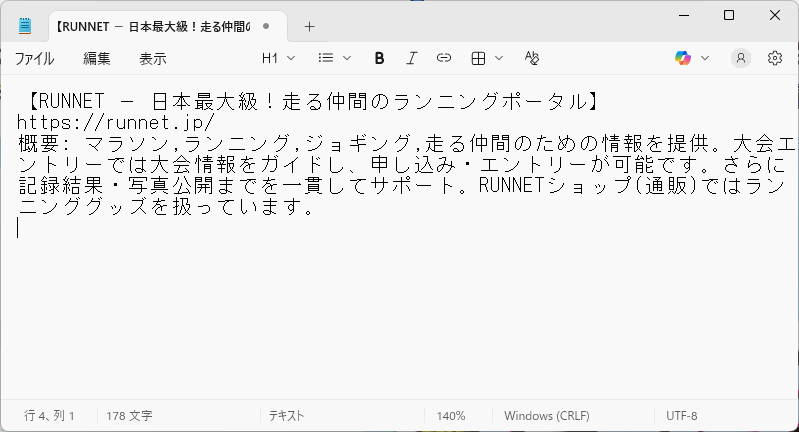This screenshot has height=432, width=799.
Task: Expand the Copilot dropdown chevron
Action: (x=705, y=58)
